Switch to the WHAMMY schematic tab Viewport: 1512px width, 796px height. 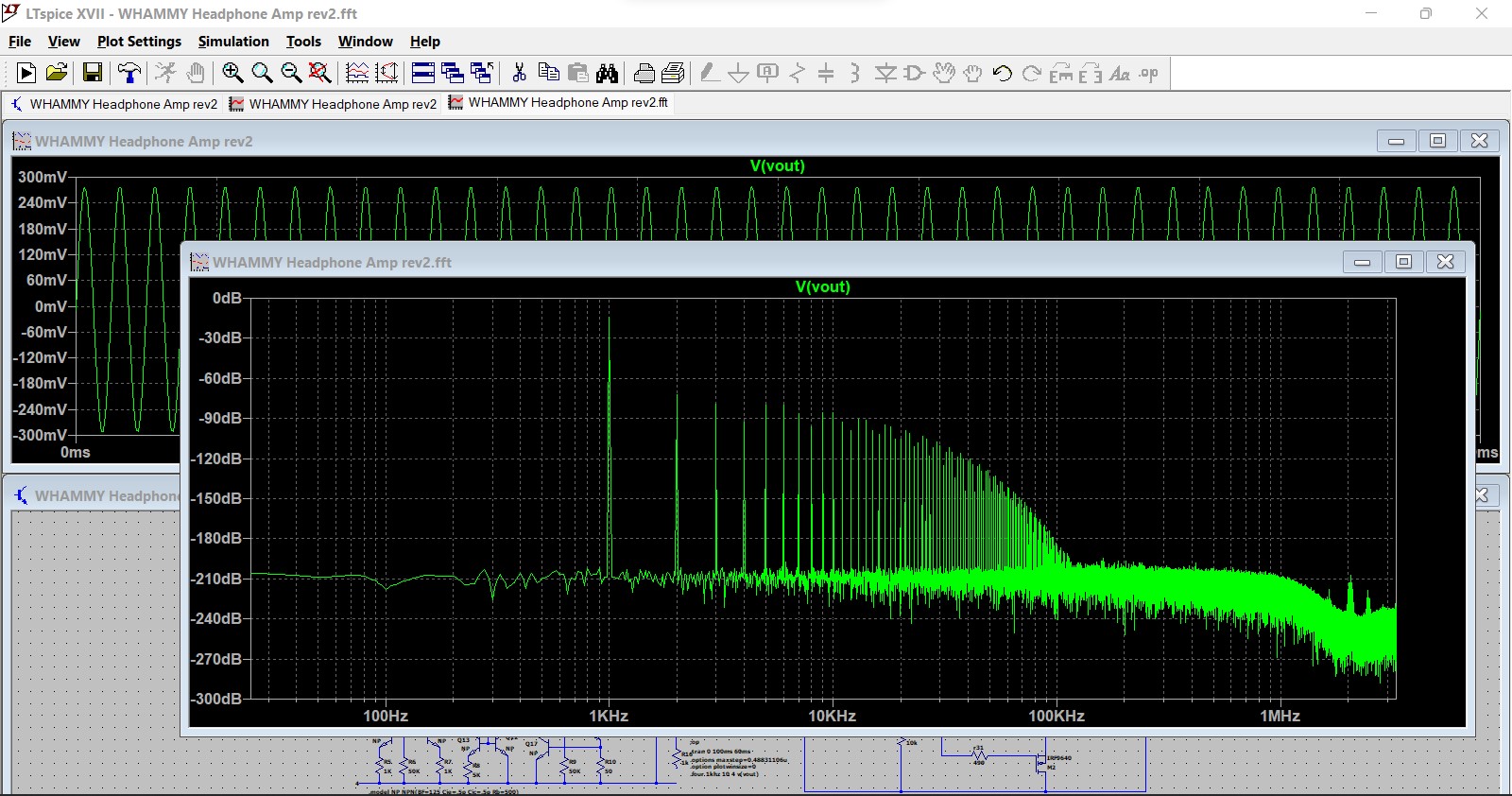(x=114, y=104)
